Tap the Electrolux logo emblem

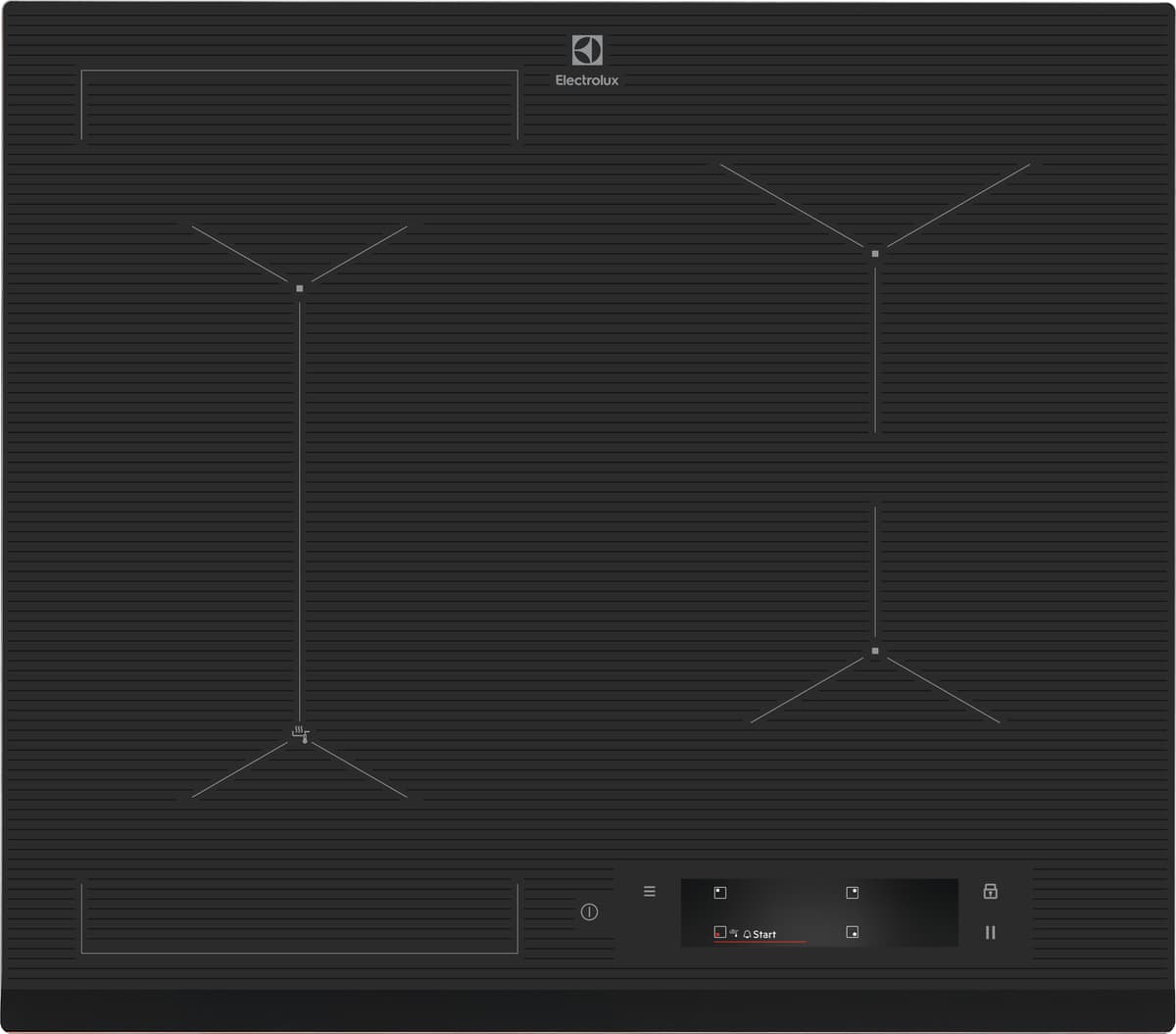point(587,50)
